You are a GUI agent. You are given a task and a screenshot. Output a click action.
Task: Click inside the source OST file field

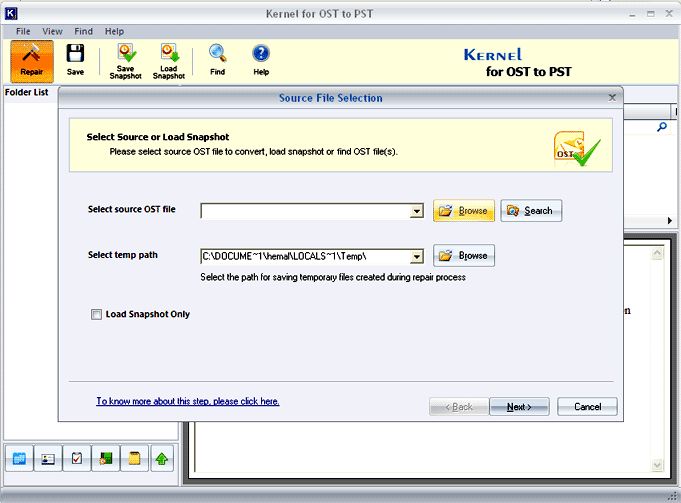(305, 211)
